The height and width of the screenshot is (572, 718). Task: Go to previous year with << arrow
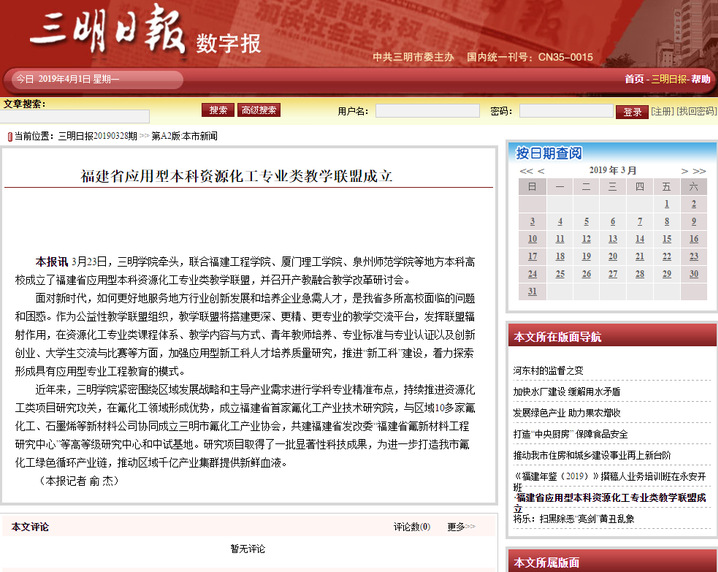pos(526,171)
